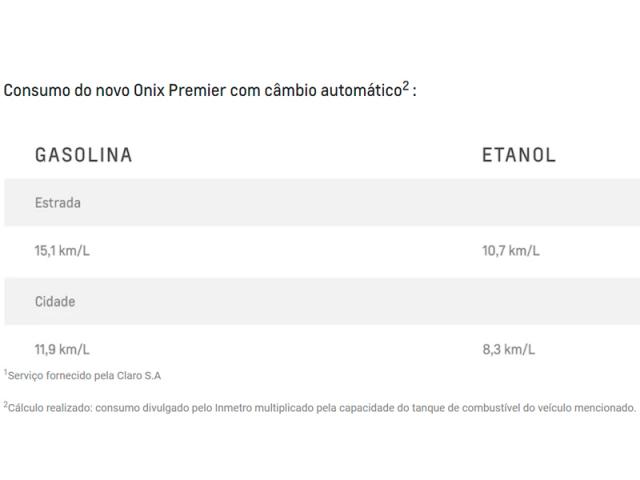This screenshot has width=640, height=480.
Task: Click the page heading about Onix Premier consumption
Action: pos(210,90)
